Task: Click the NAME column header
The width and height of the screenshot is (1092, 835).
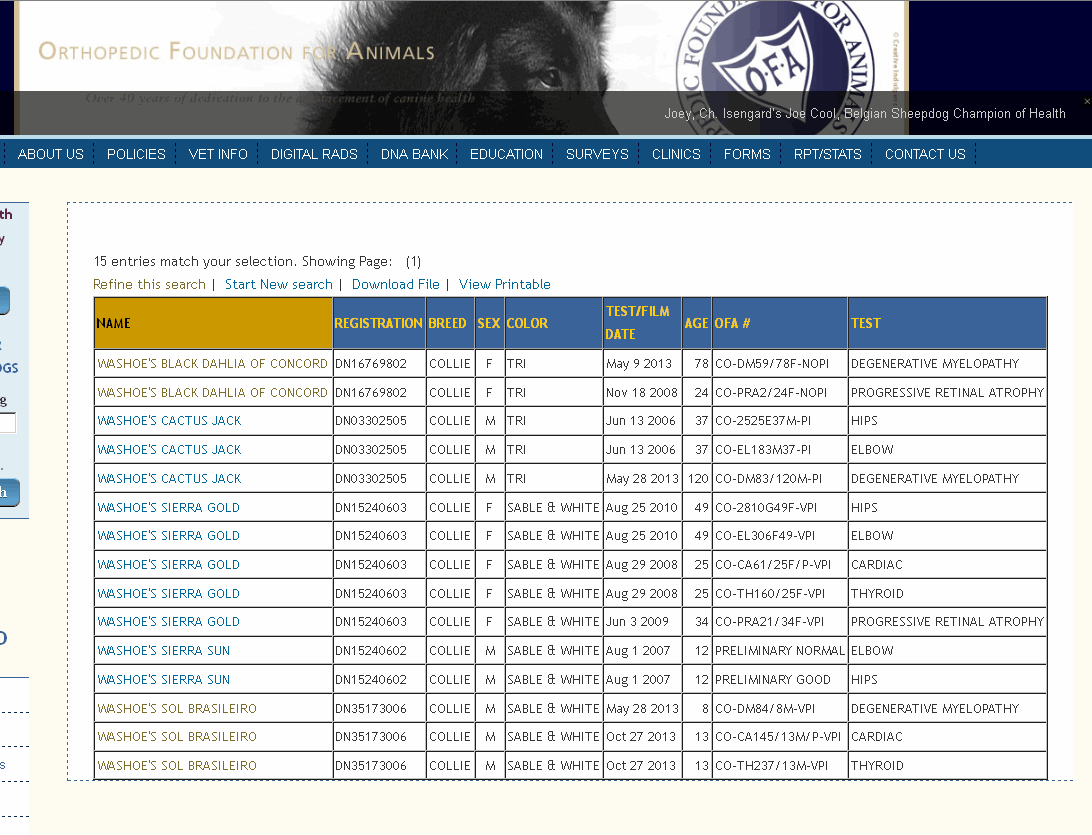Action: (114, 323)
